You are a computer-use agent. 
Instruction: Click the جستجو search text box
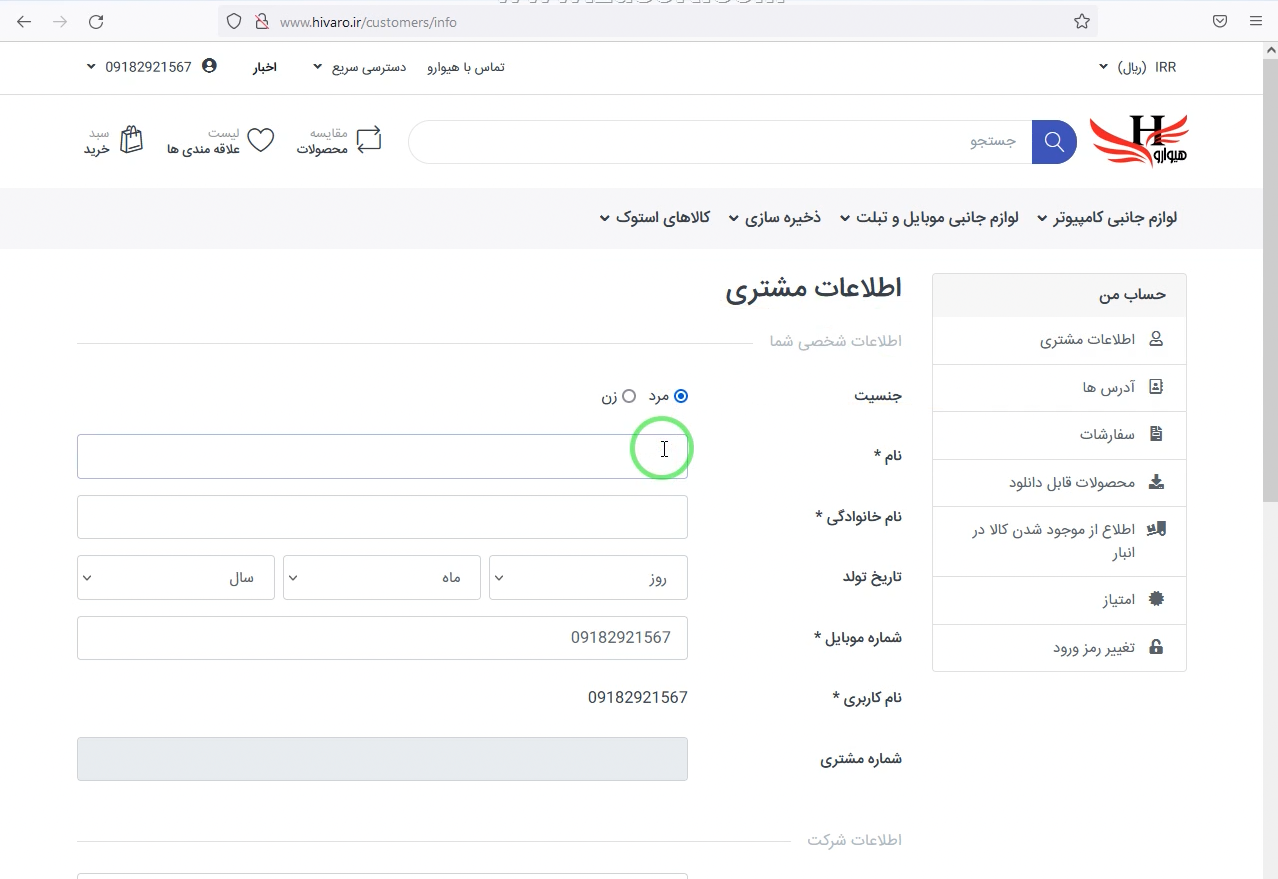(720, 142)
